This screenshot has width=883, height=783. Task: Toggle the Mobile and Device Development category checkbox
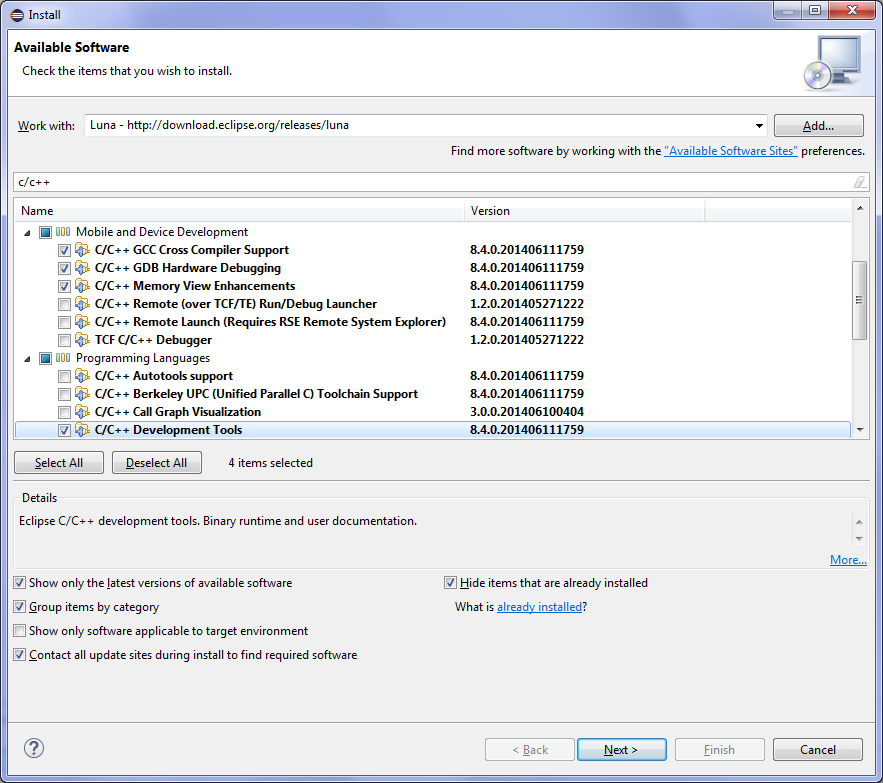click(46, 232)
